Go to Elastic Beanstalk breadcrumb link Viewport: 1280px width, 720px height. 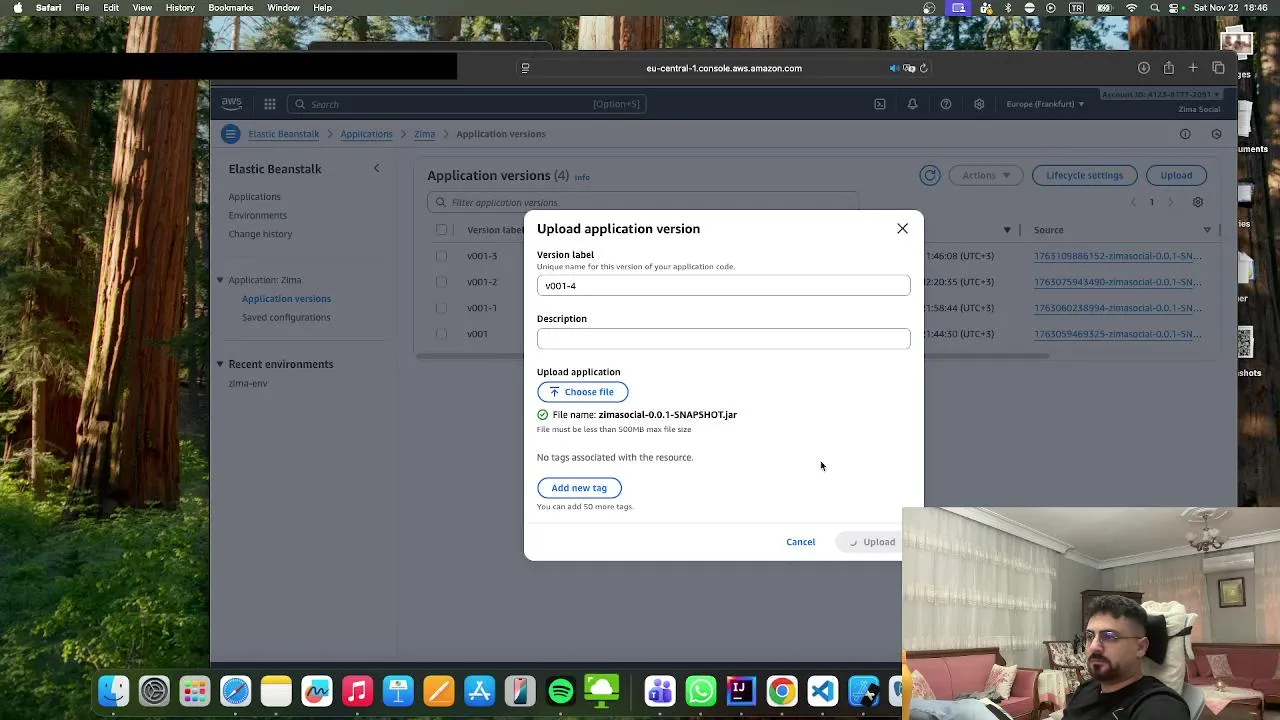click(284, 134)
